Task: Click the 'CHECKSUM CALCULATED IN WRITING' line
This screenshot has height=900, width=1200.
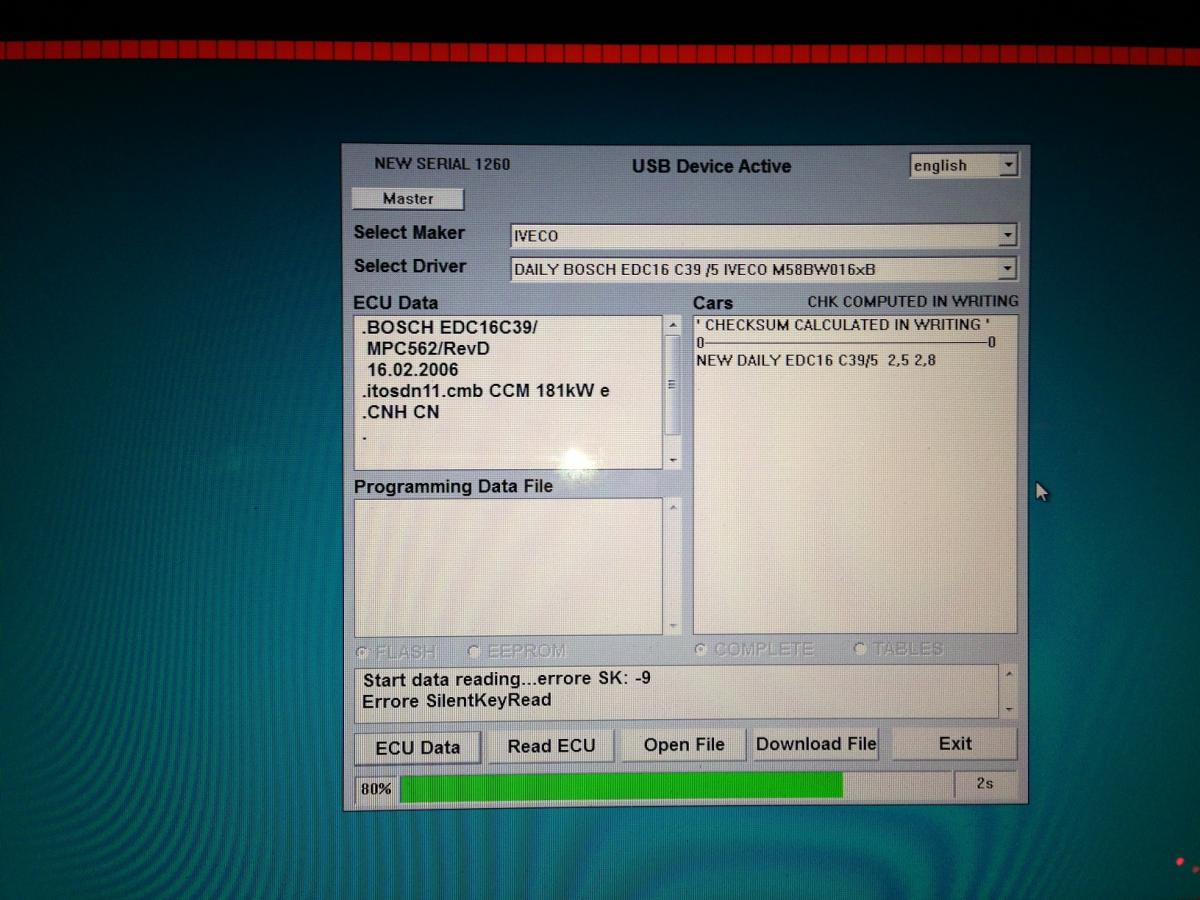Action: click(x=842, y=325)
